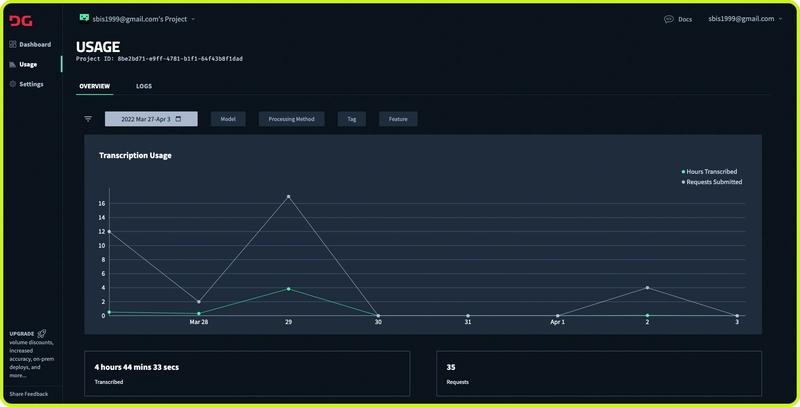Click the Upgrade rocket icon
This screenshot has width=800, height=407.
[42, 334]
